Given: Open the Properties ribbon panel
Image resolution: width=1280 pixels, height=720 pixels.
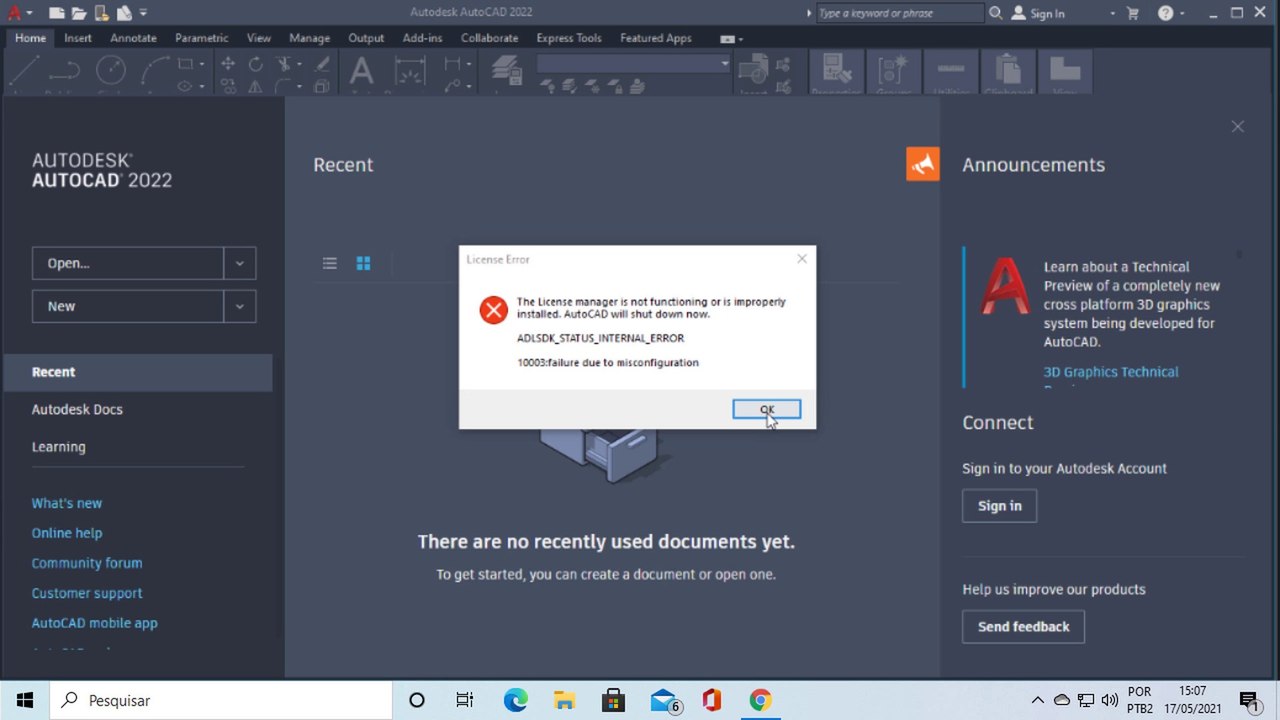Looking at the screenshot, I should click(x=836, y=72).
